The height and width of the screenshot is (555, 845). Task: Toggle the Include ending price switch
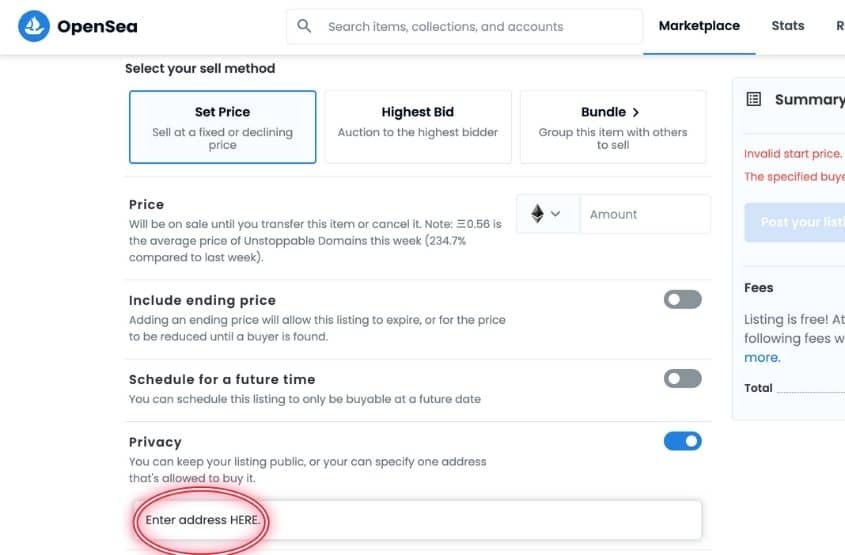coord(682,300)
